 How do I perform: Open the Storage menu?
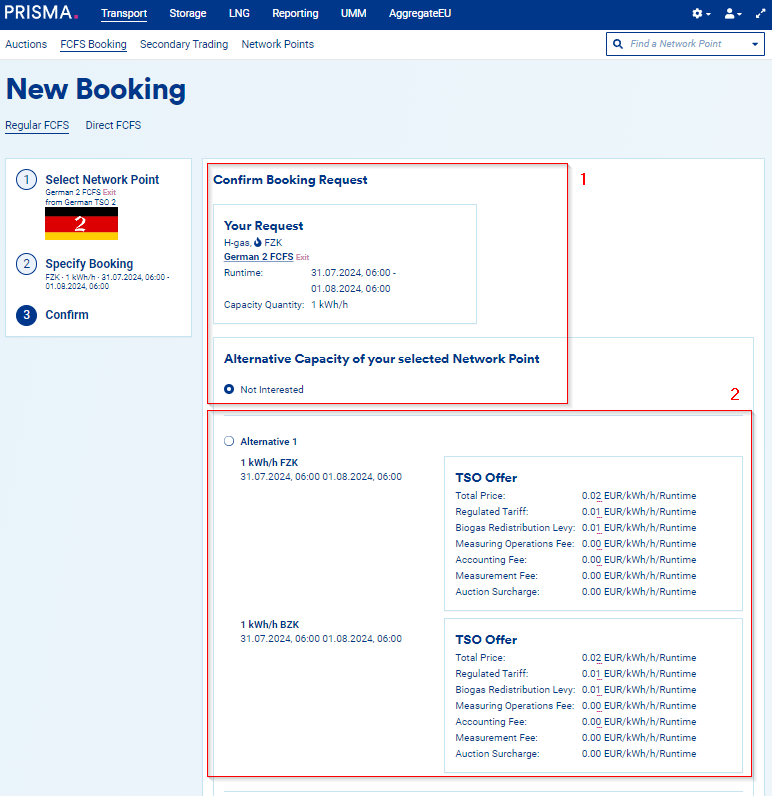coord(188,14)
